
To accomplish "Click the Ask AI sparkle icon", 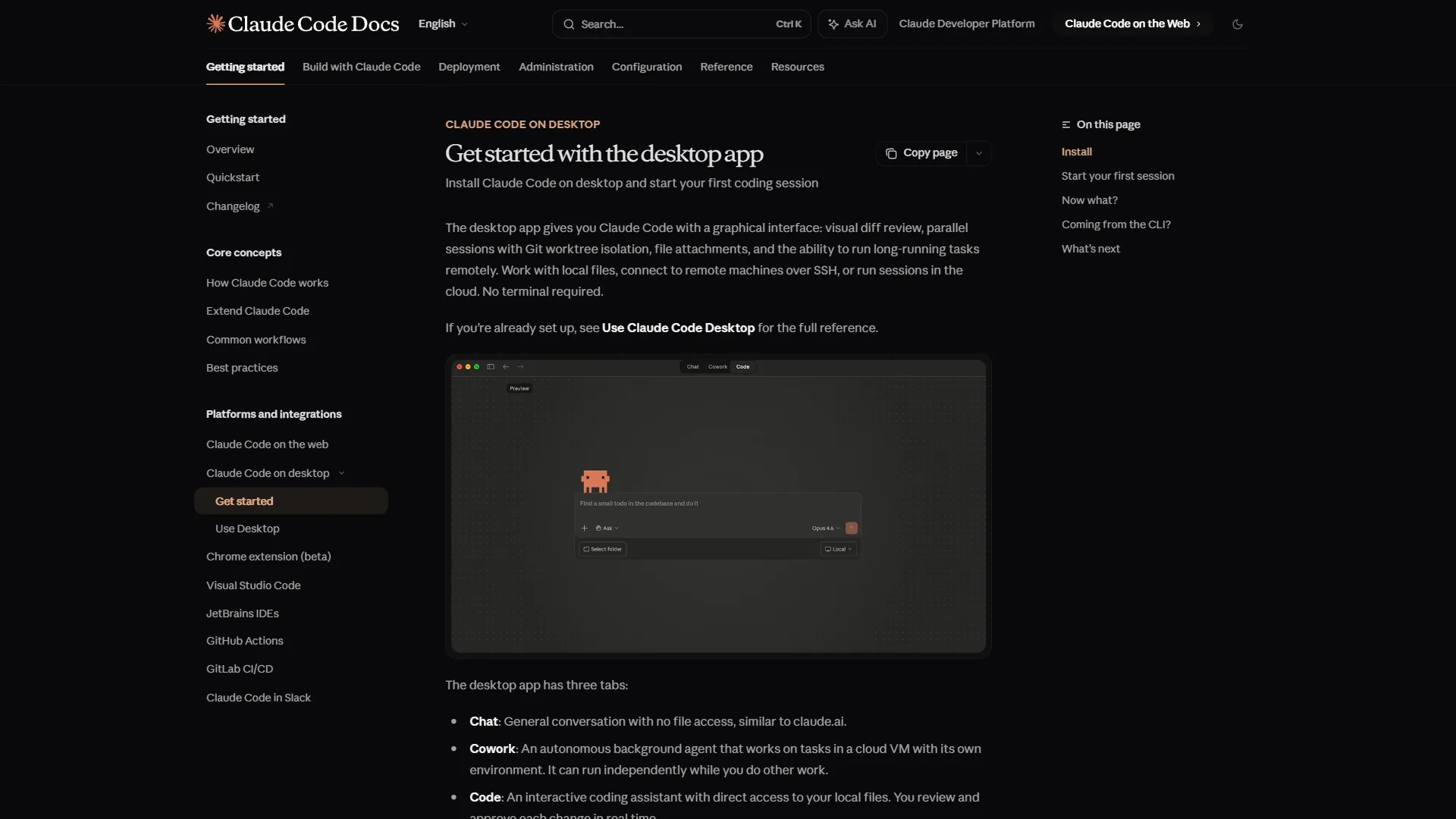I will [x=833, y=24].
